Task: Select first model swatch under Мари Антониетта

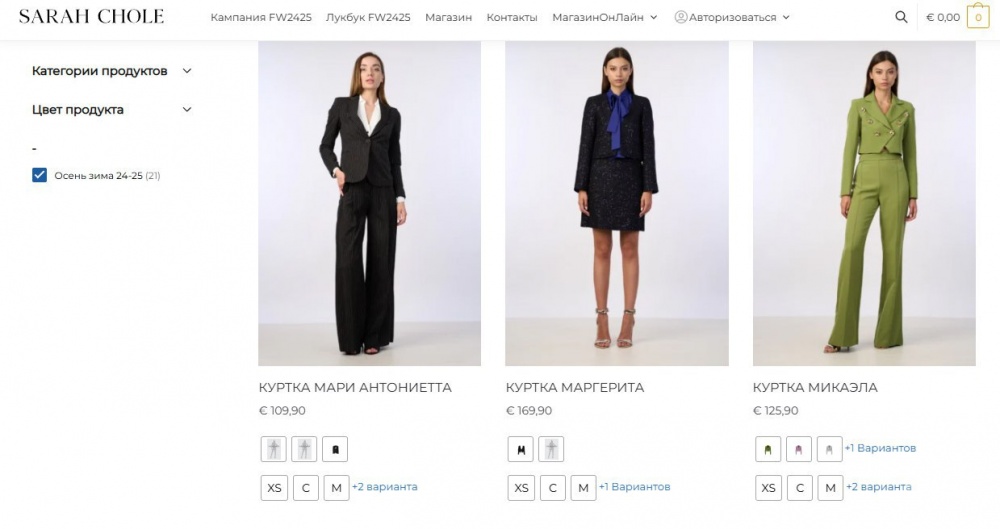Action: (x=274, y=449)
